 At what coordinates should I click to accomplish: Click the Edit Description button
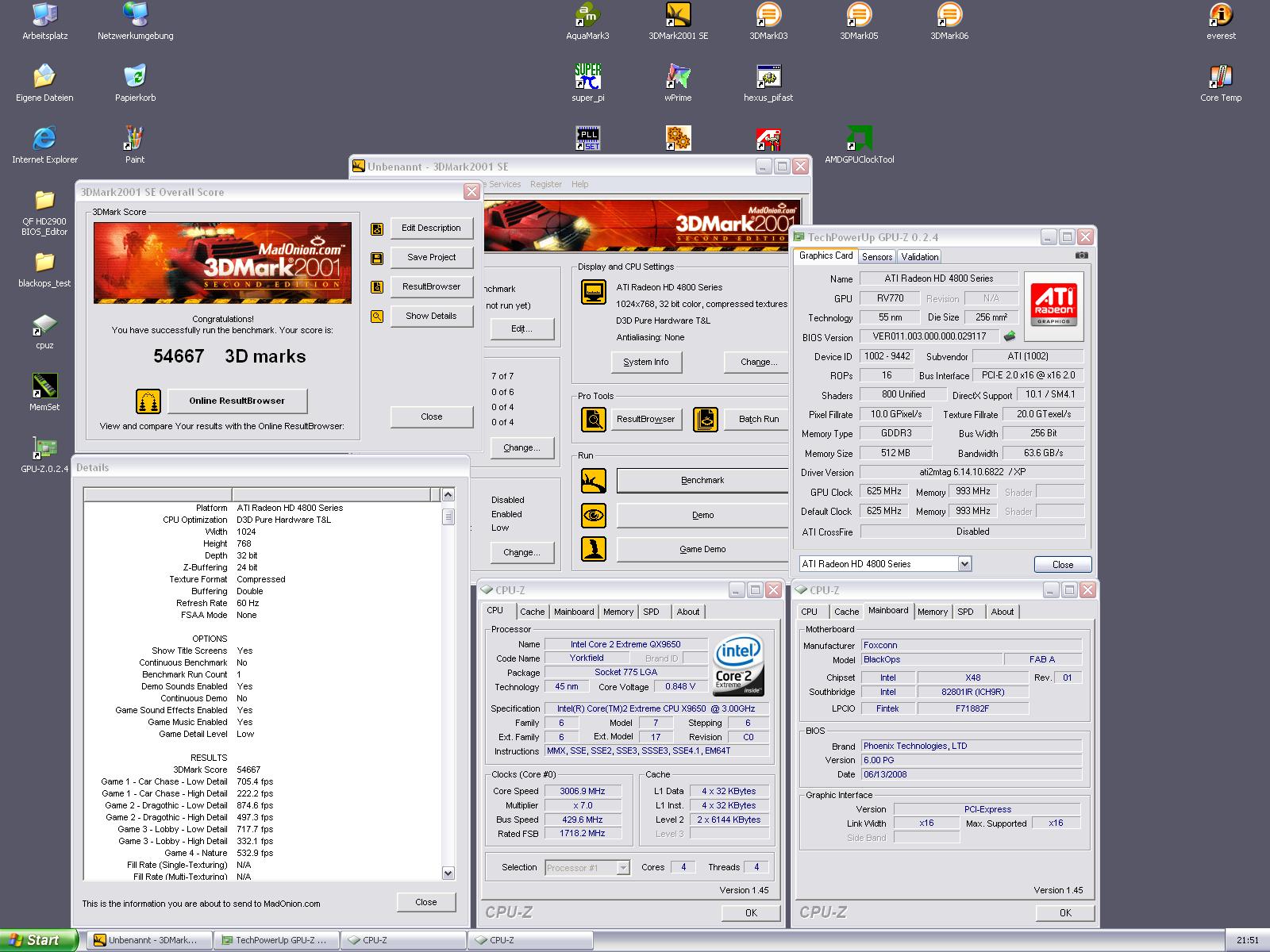[431, 228]
